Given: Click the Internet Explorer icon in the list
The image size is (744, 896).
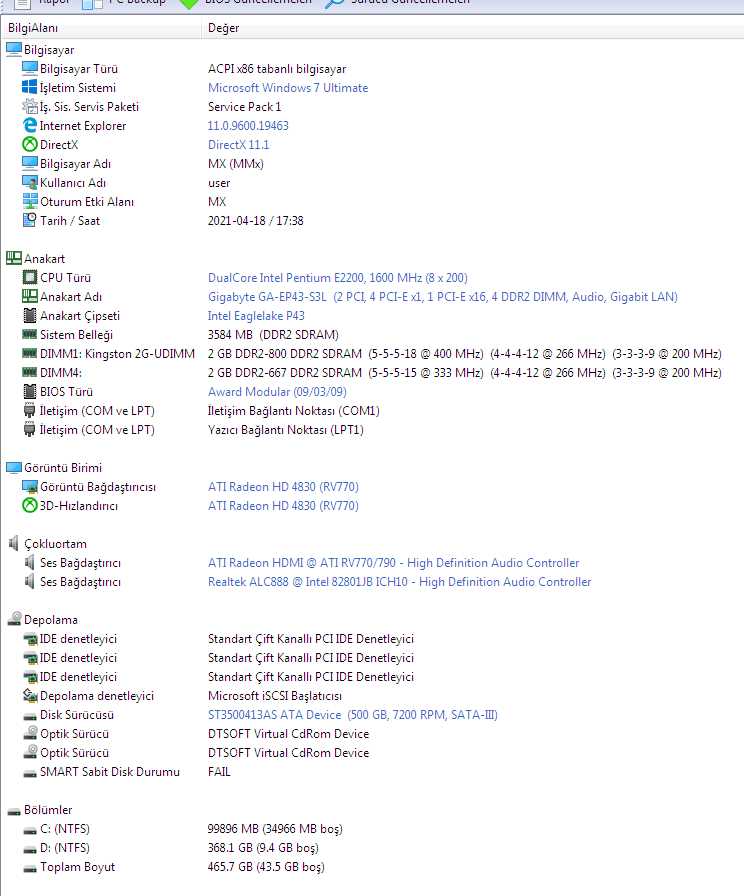Looking at the screenshot, I should 30,126.
